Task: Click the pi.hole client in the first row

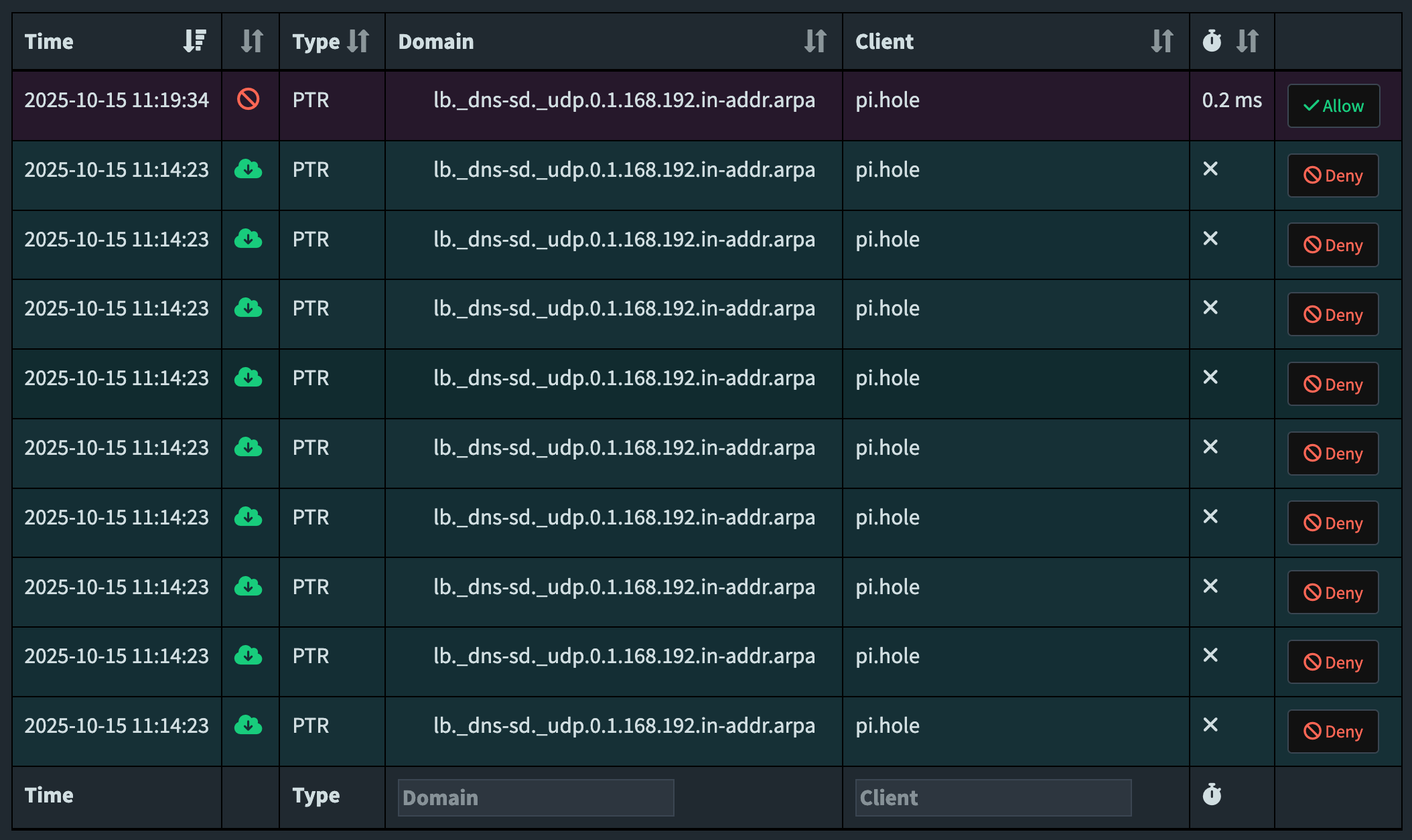Action: point(888,100)
